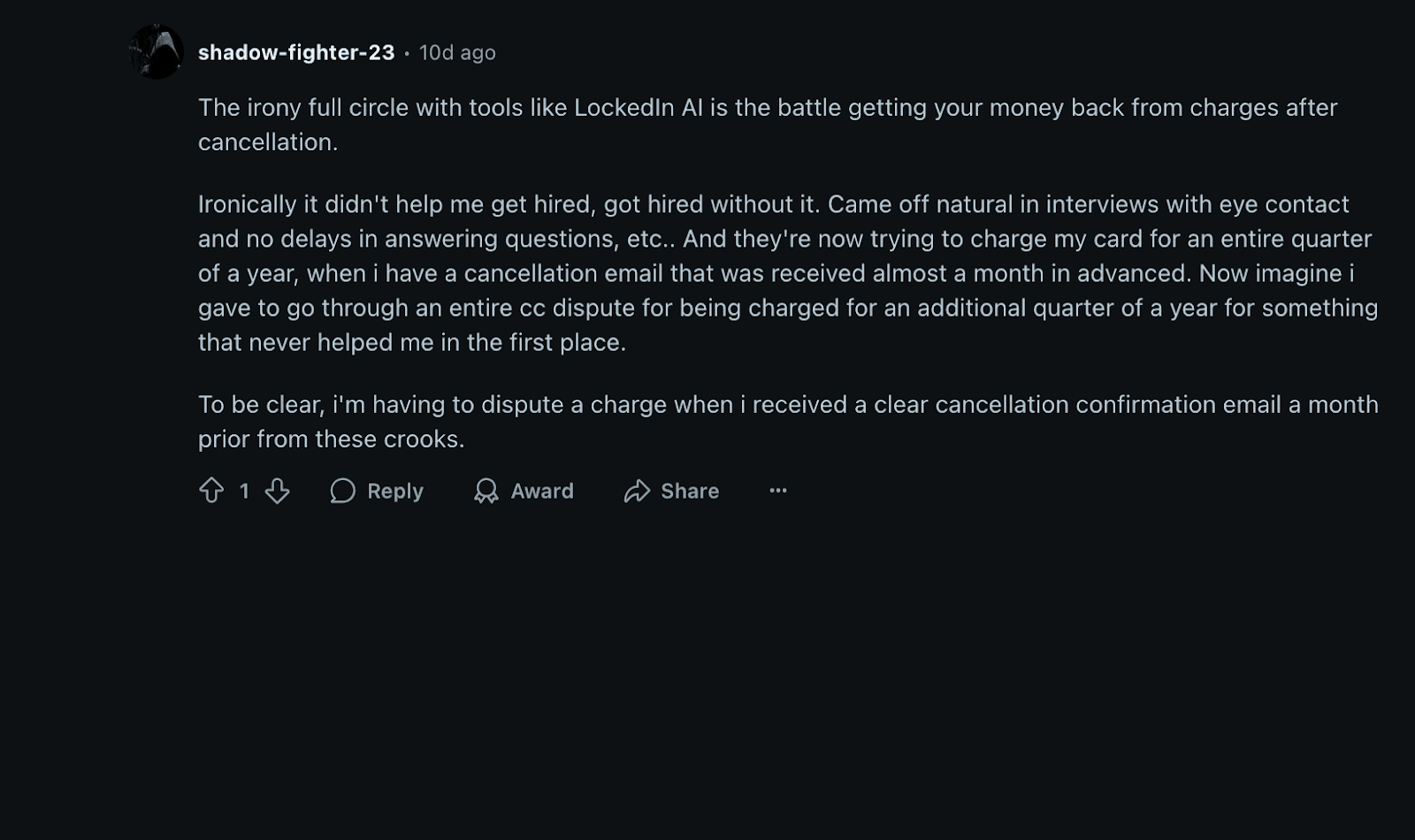Open shadow-fighter-23's profile avatar
This screenshot has width=1415, height=840.
pos(156,51)
